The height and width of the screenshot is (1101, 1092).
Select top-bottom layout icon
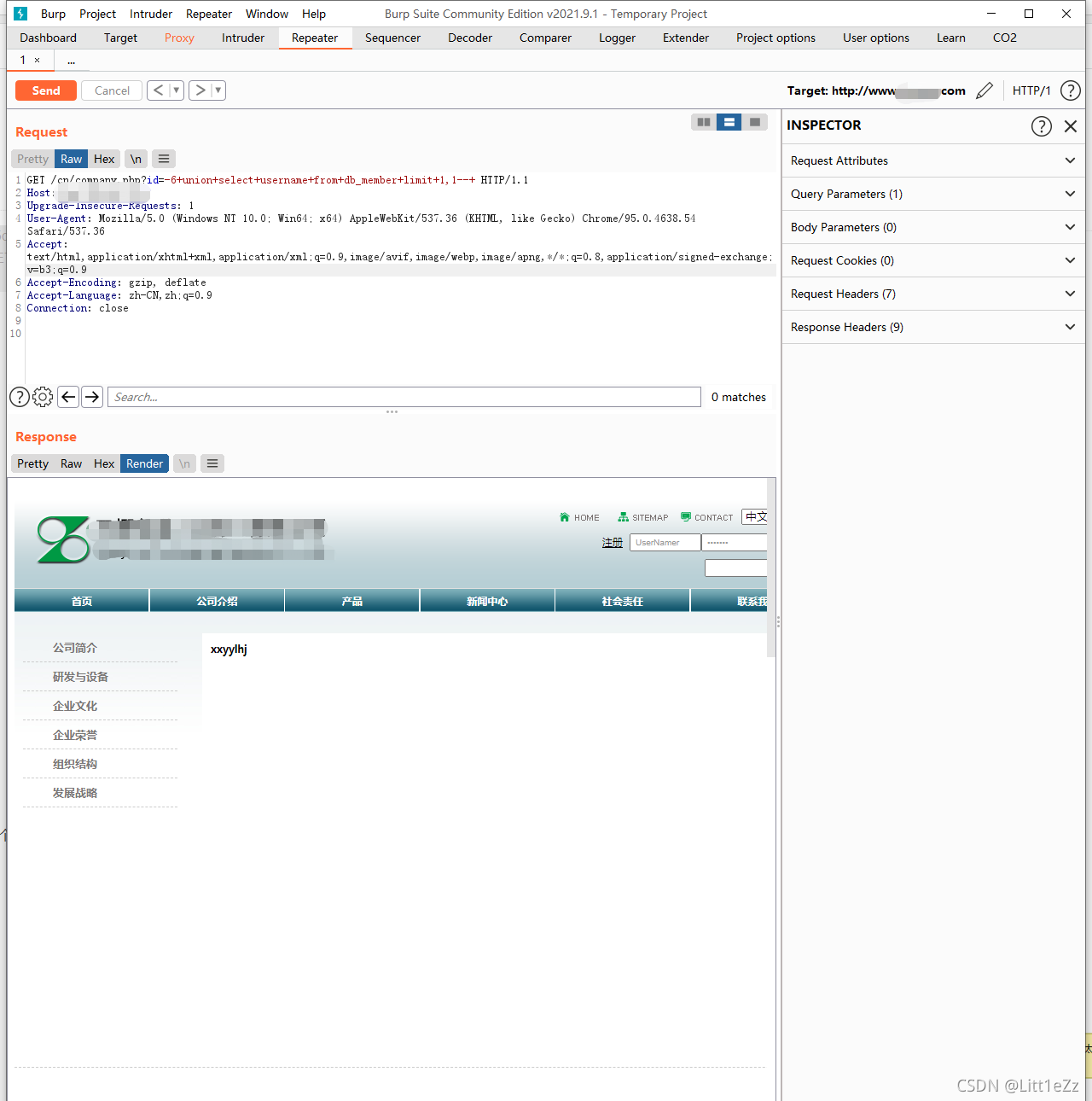[729, 122]
